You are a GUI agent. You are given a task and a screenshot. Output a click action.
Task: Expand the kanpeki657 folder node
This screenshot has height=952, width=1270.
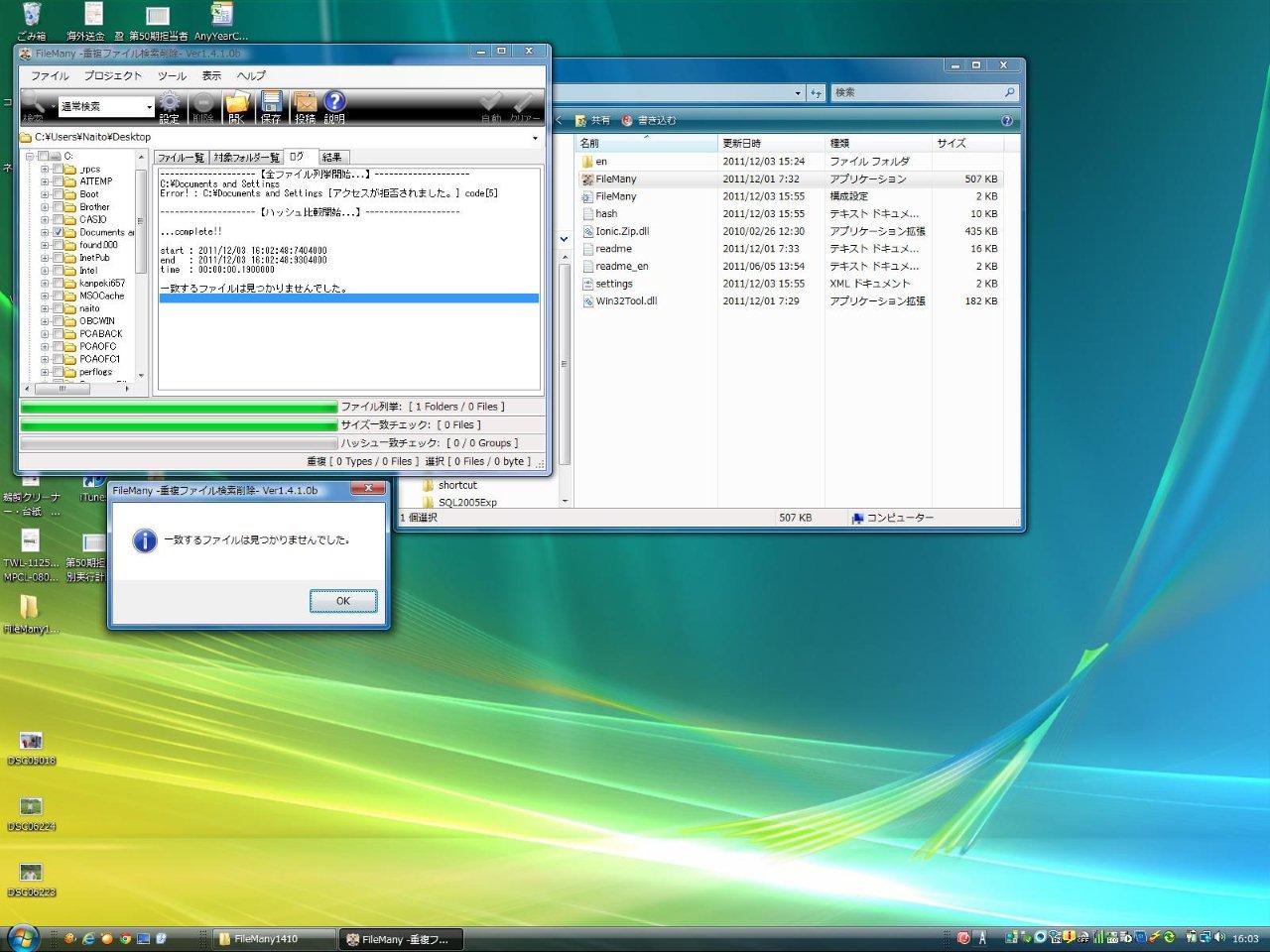tap(45, 284)
